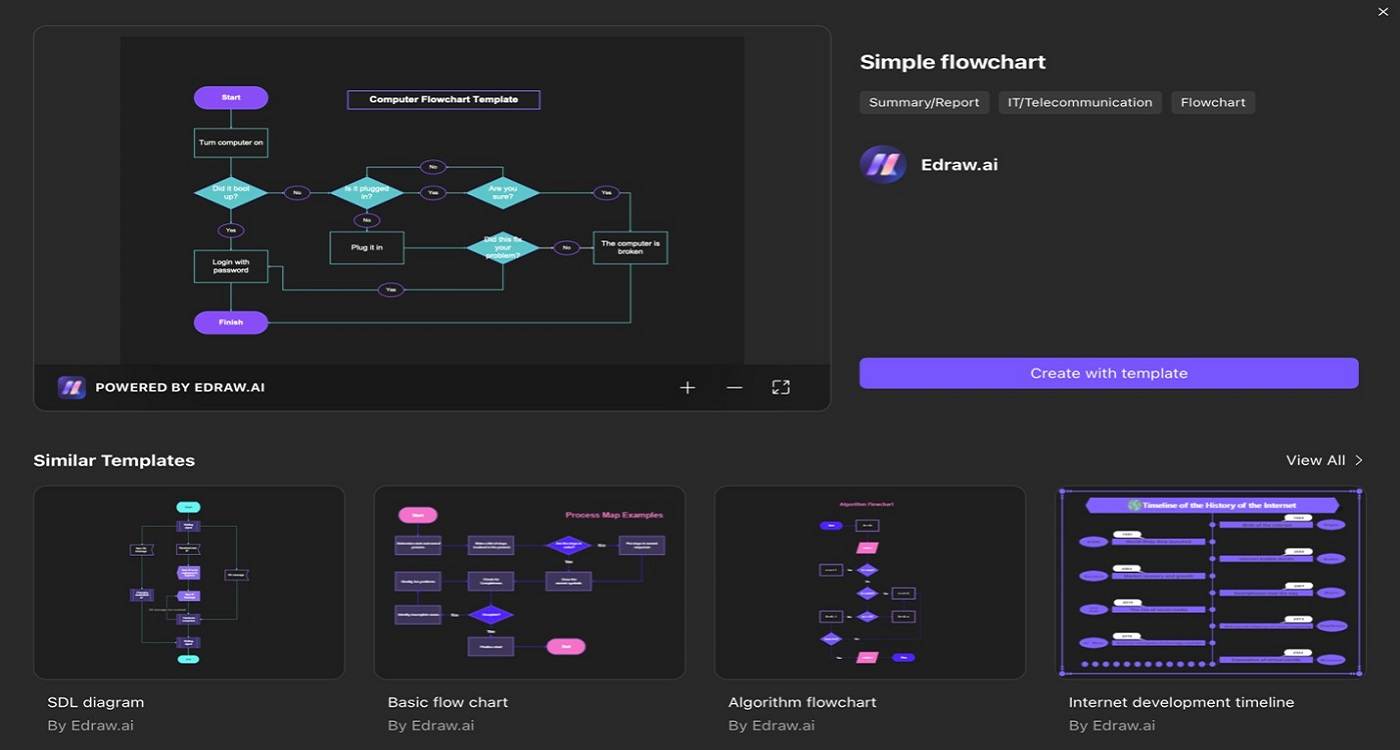
Task: Click the View All chevron arrow
Action: coord(1358,460)
